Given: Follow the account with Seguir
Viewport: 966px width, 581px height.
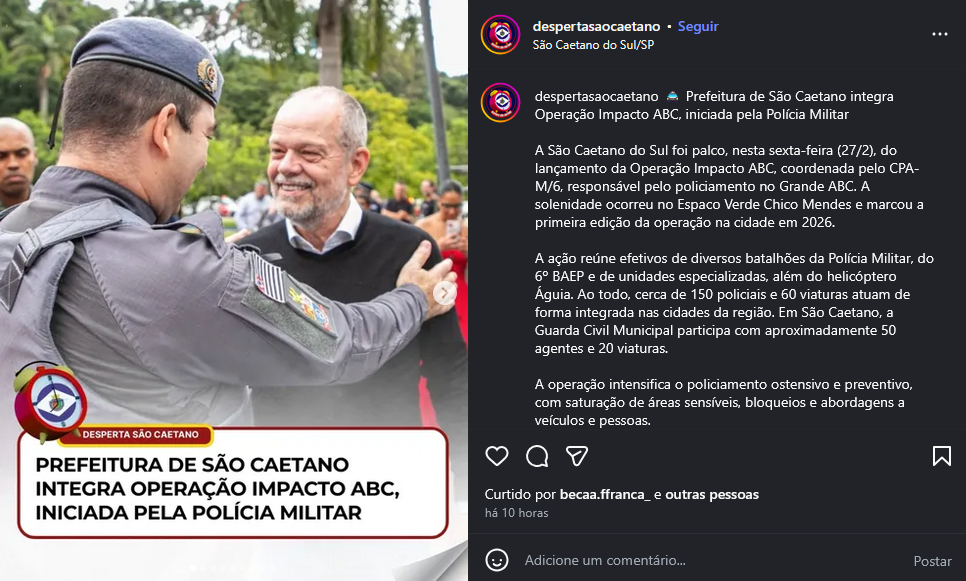Looking at the screenshot, I should pyautogui.click(x=698, y=26).
